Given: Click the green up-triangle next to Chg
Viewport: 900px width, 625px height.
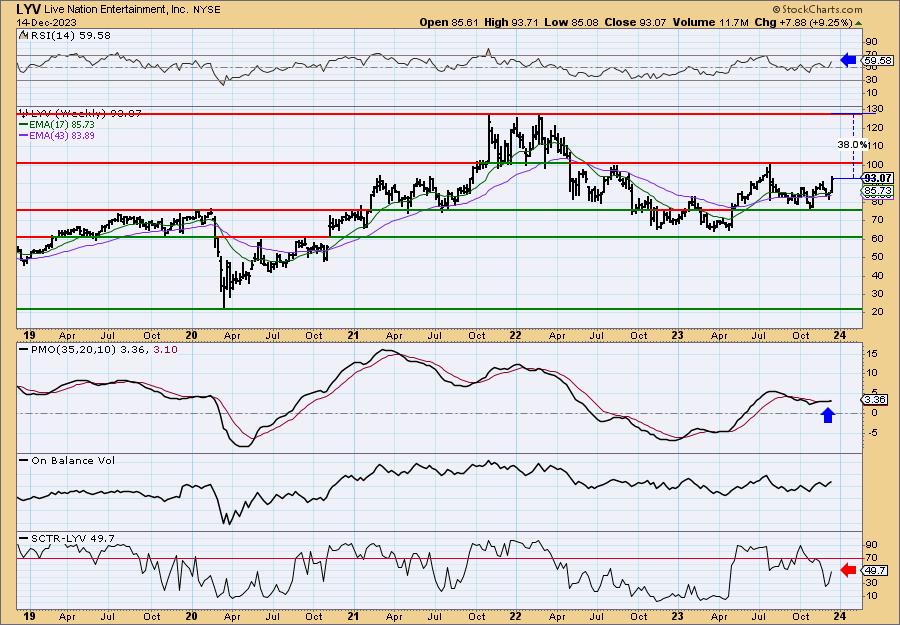Looking at the screenshot, I should pyautogui.click(x=859, y=23).
